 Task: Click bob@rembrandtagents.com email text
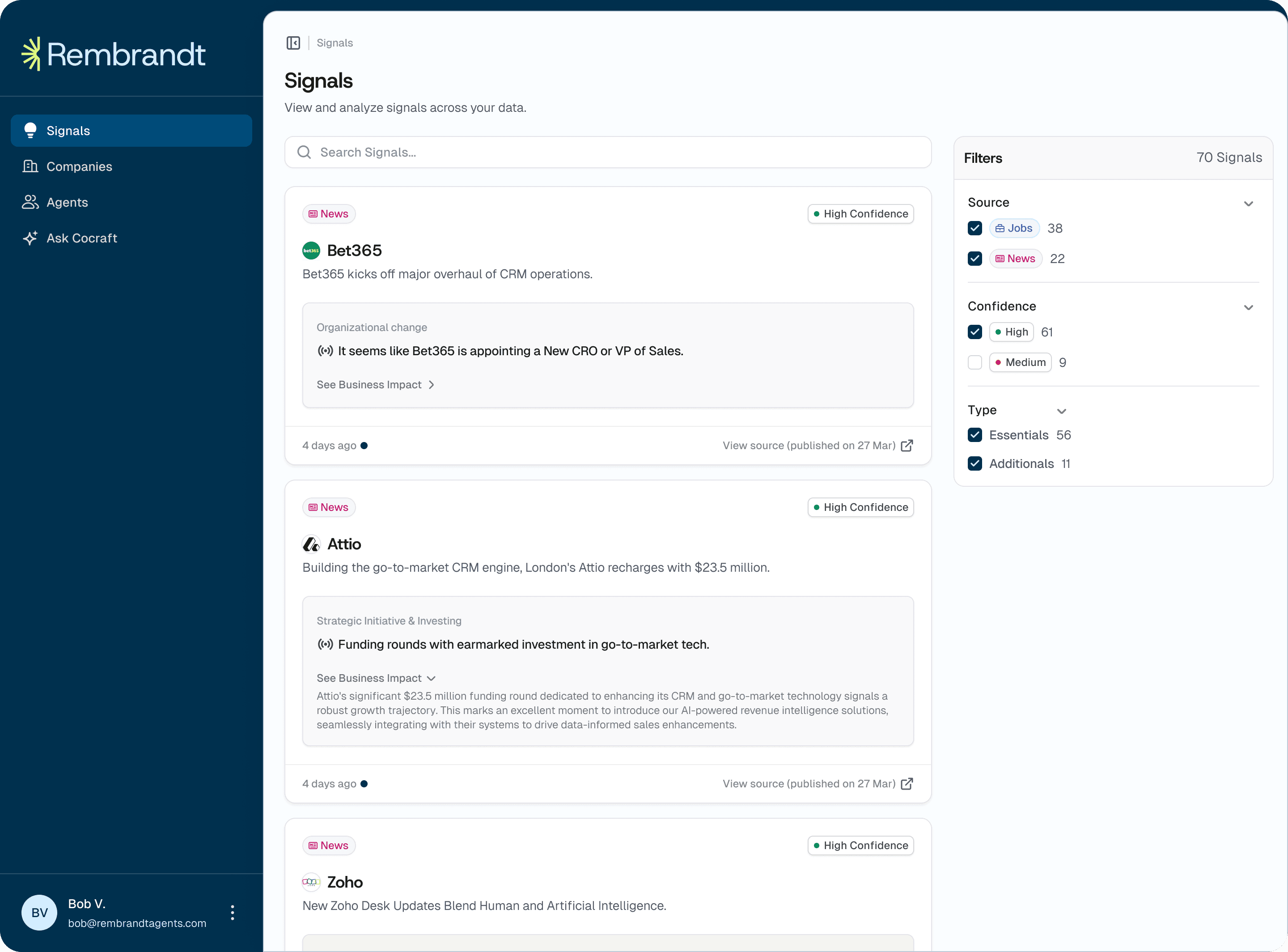pos(137,923)
